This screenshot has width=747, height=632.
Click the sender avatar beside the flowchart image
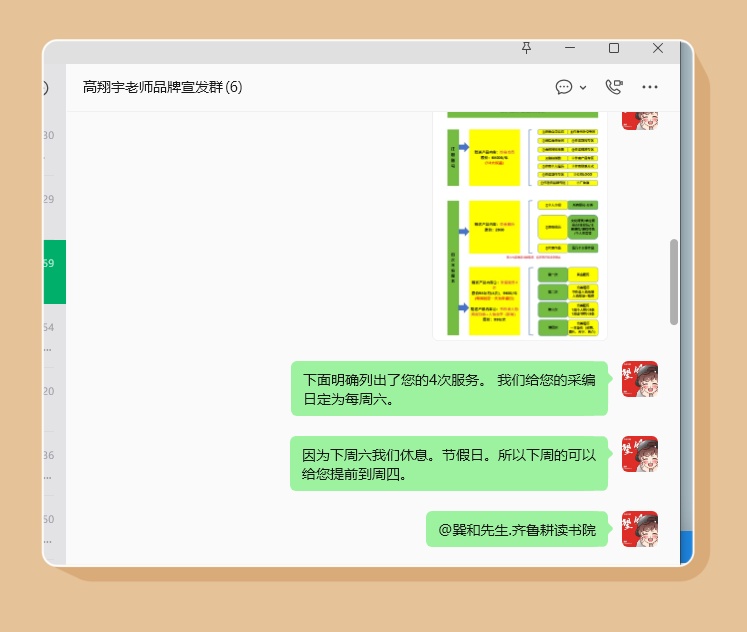[639, 117]
